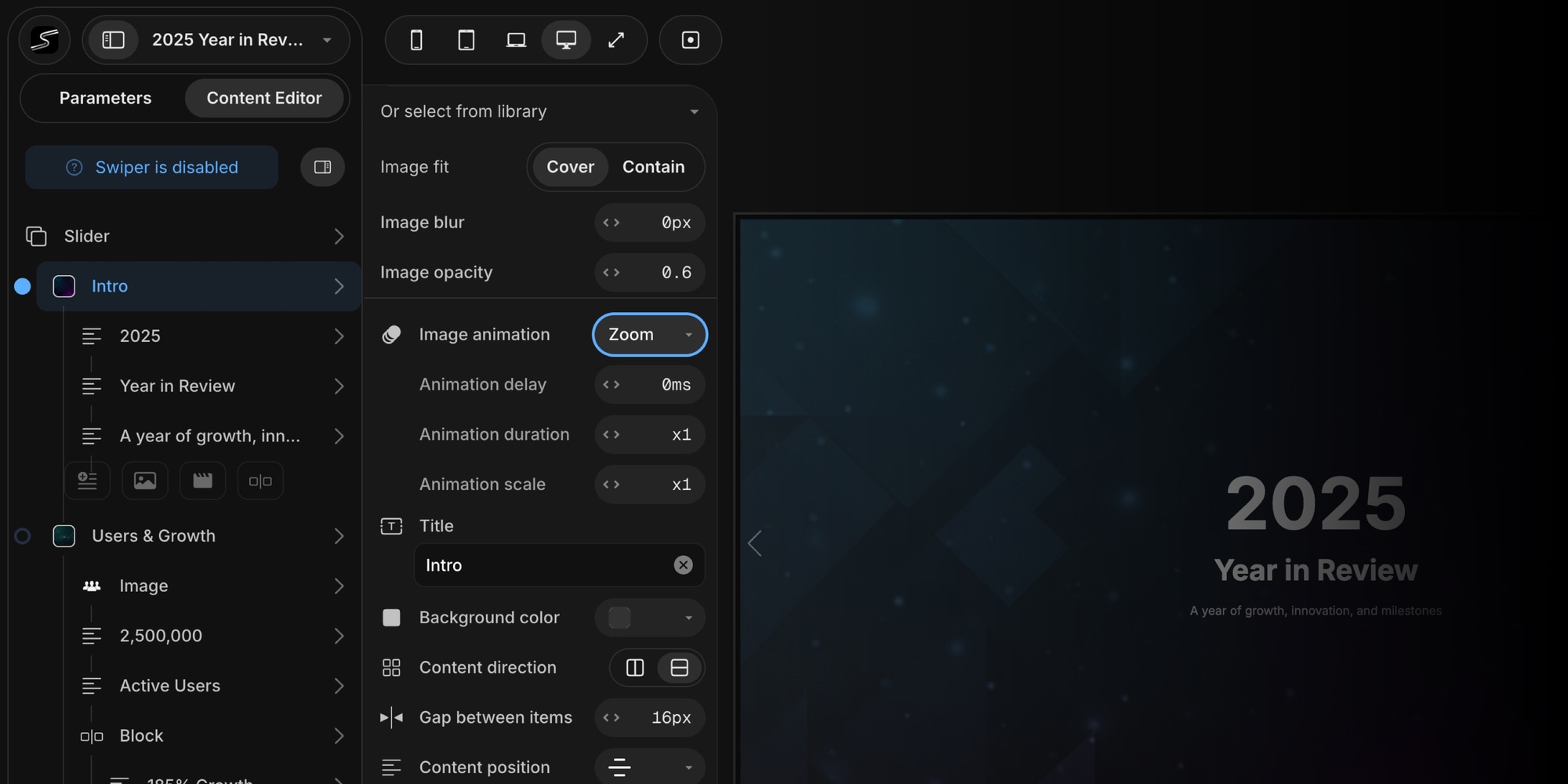Screen dimensions: 1568x784
Task: Choose the desktop monitor preview
Action: click(x=566, y=40)
